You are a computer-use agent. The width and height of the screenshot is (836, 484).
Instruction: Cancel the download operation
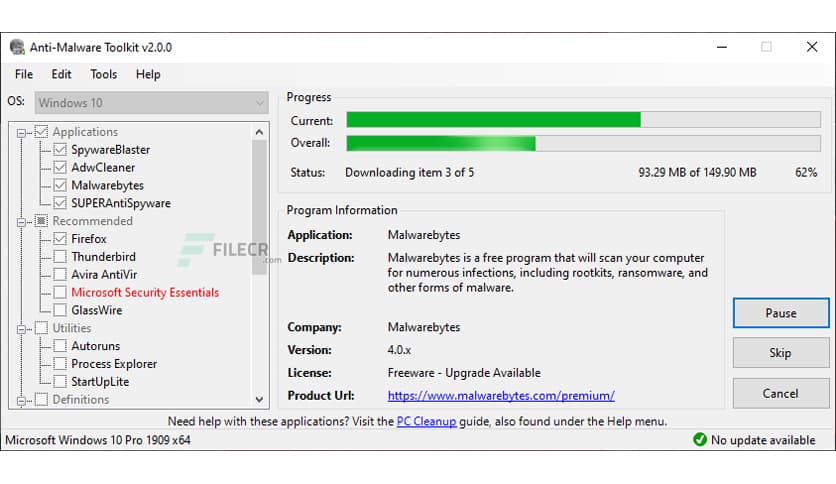click(781, 393)
